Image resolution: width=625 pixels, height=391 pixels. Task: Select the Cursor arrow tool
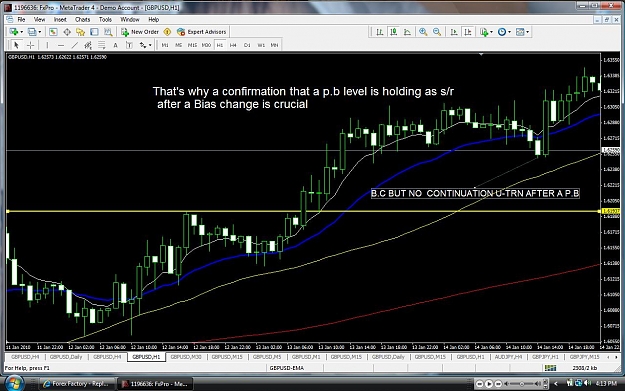click(x=16, y=45)
